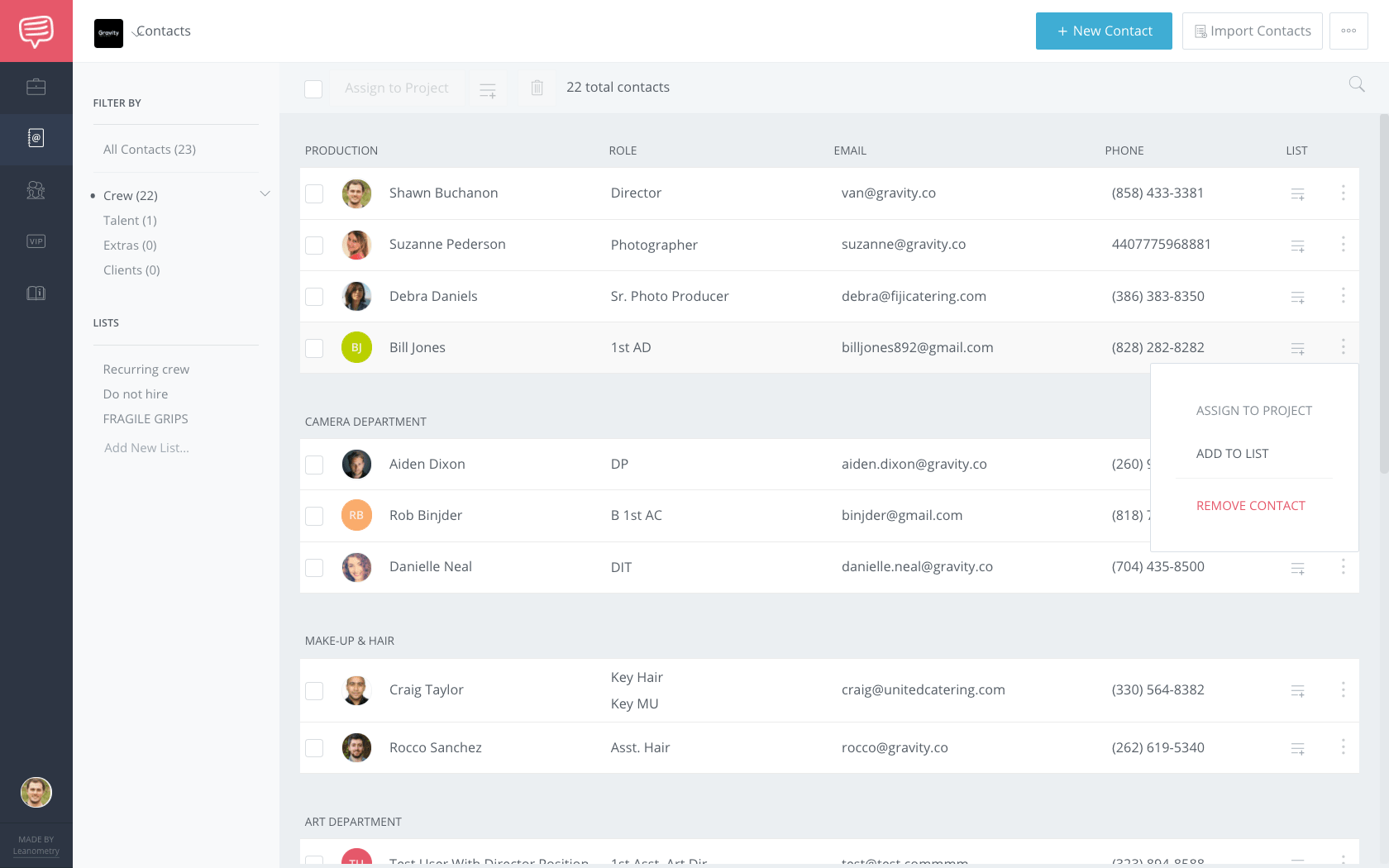Viewport: 1389px width, 868px height.
Task: Select Craig Taylor's checkbox
Action: click(314, 690)
